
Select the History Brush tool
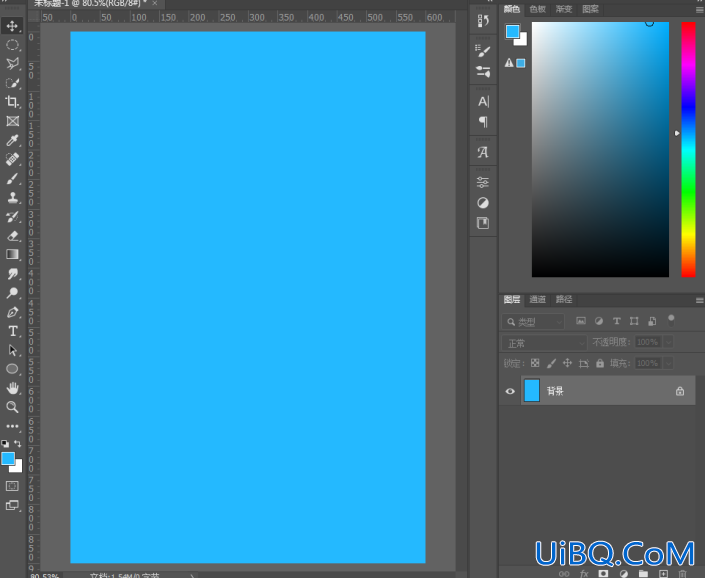[x=12, y=217]
